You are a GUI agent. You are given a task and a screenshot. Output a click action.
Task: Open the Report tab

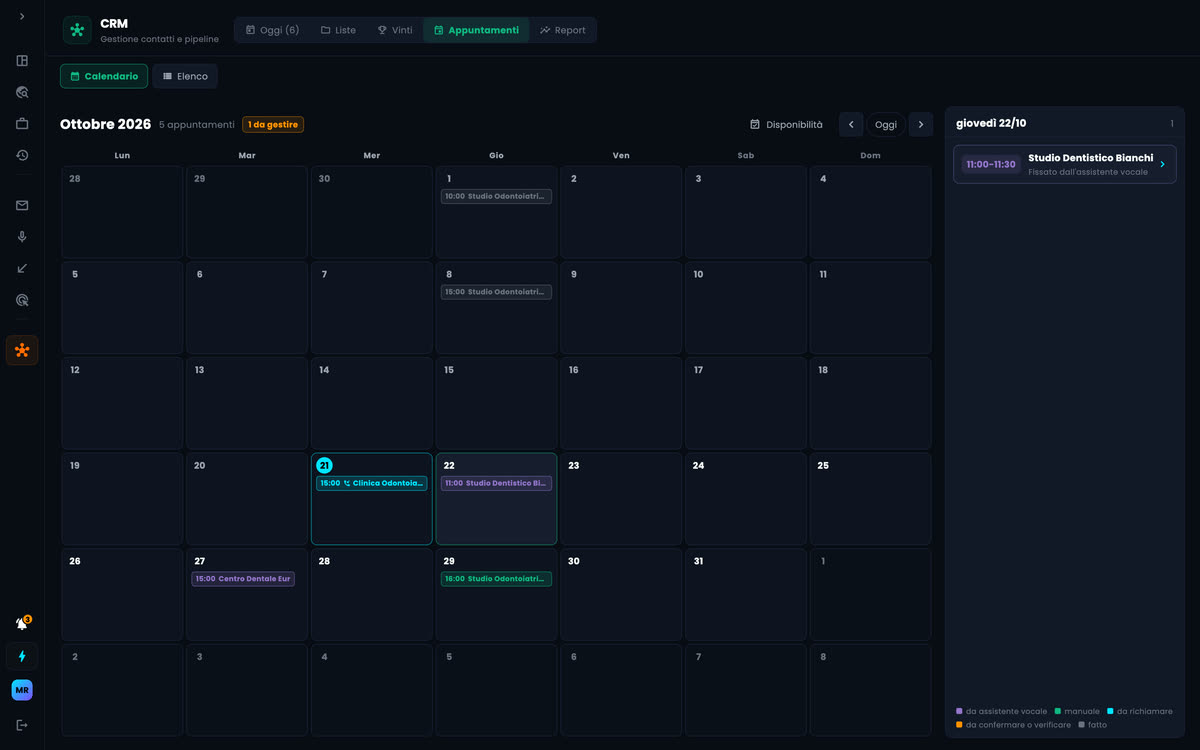click(x=563, y=30)
